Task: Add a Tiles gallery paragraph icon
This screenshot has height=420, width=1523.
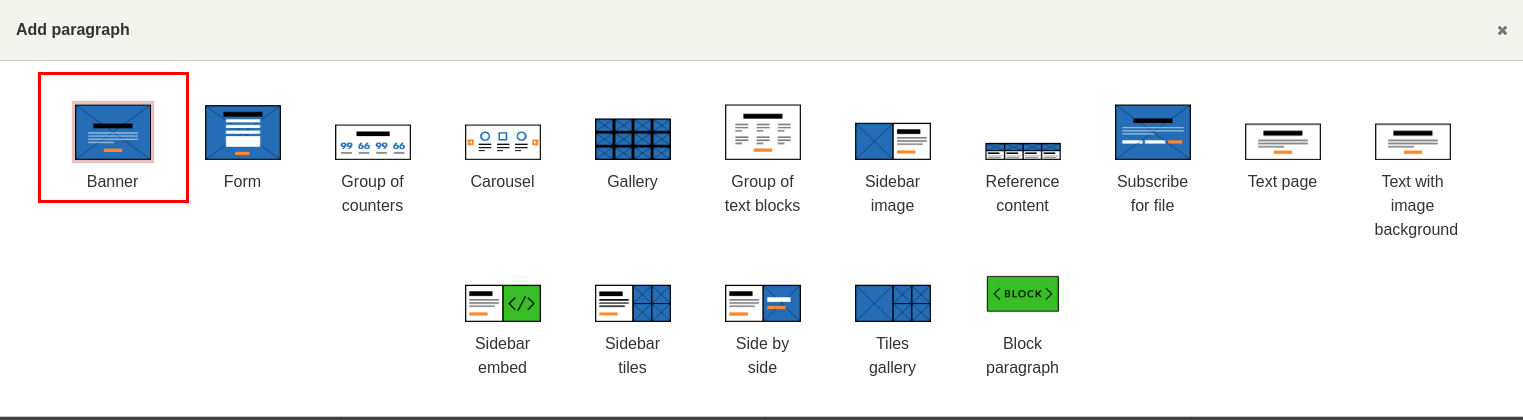Action: (893, 303)
